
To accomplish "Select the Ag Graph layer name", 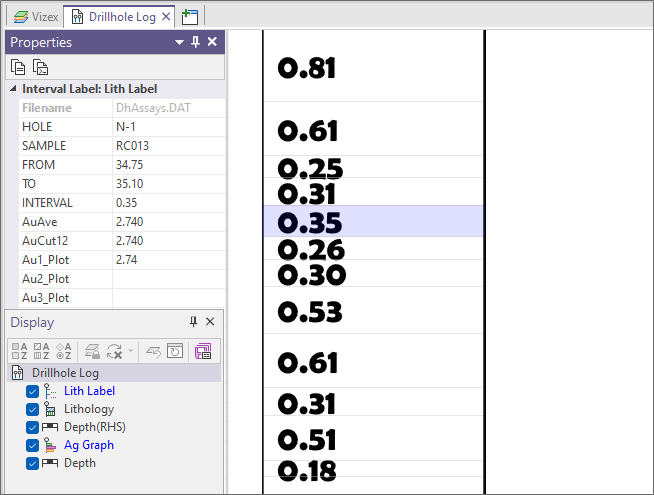I will (x=89, y=445).
